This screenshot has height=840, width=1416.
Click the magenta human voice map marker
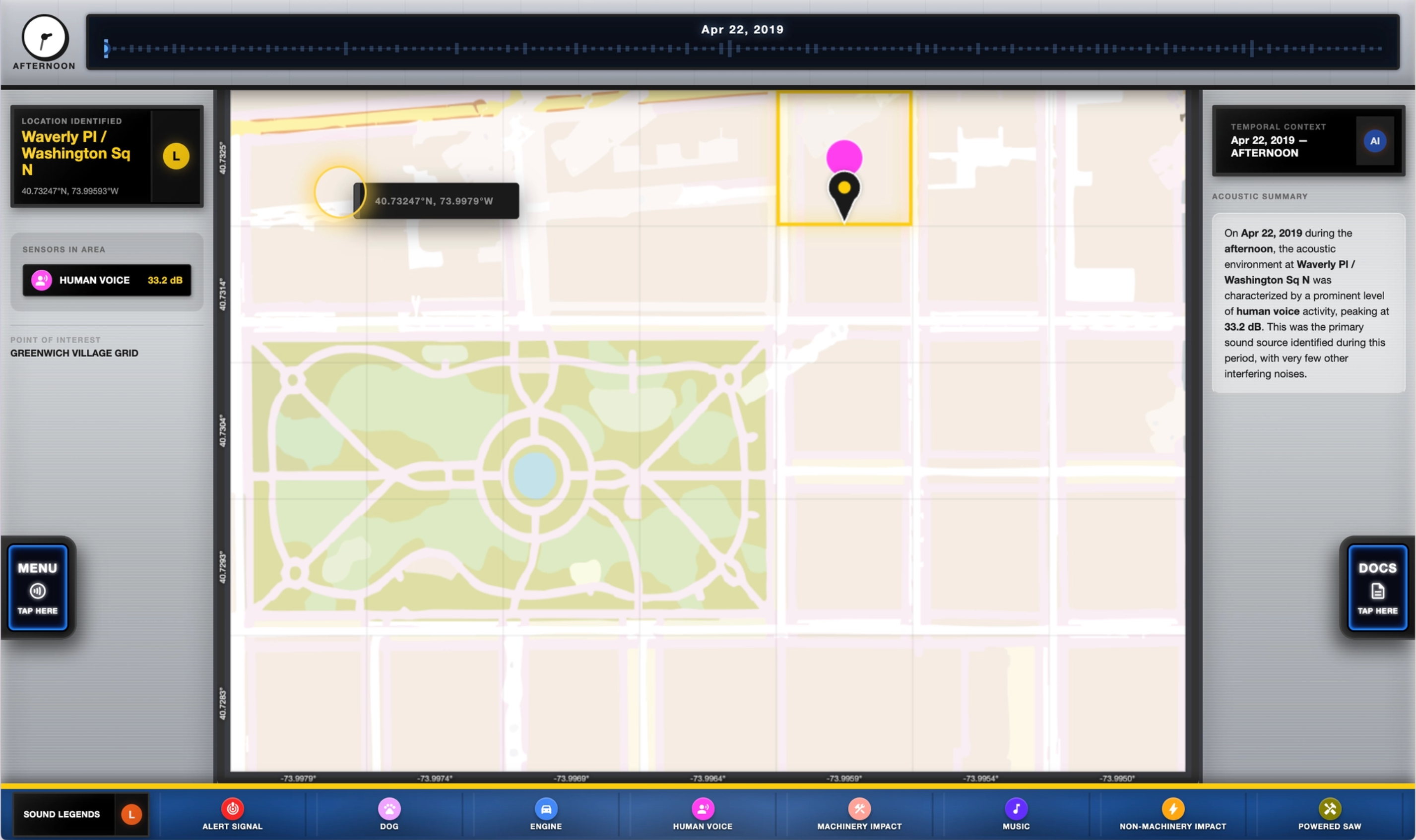[x=843, y=156]
